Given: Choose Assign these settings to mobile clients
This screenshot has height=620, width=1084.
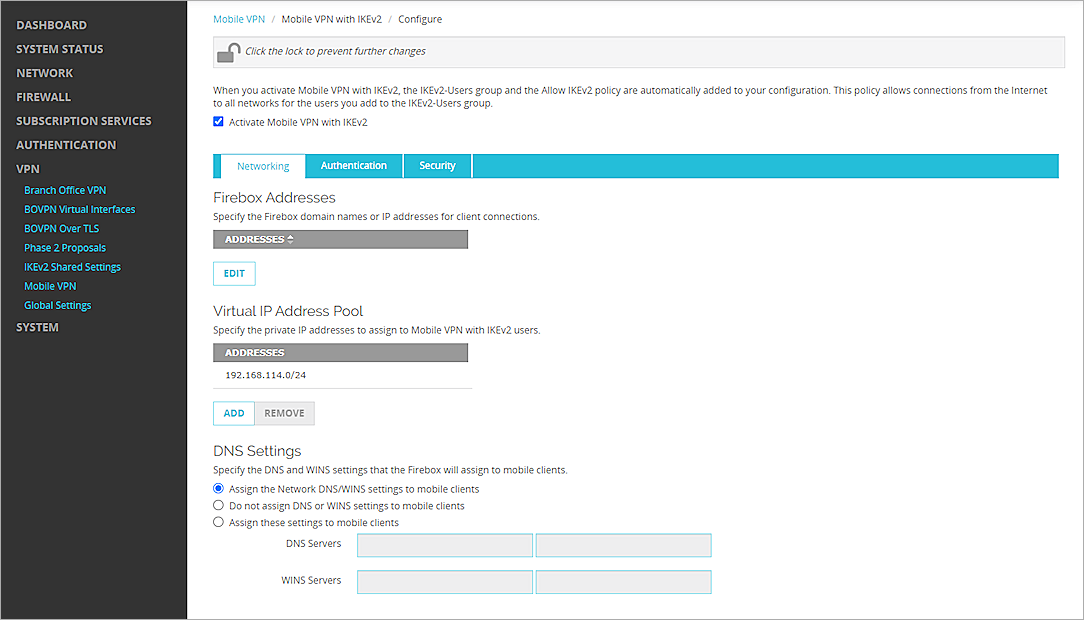Looking at the screenshot, I should 218,521.
